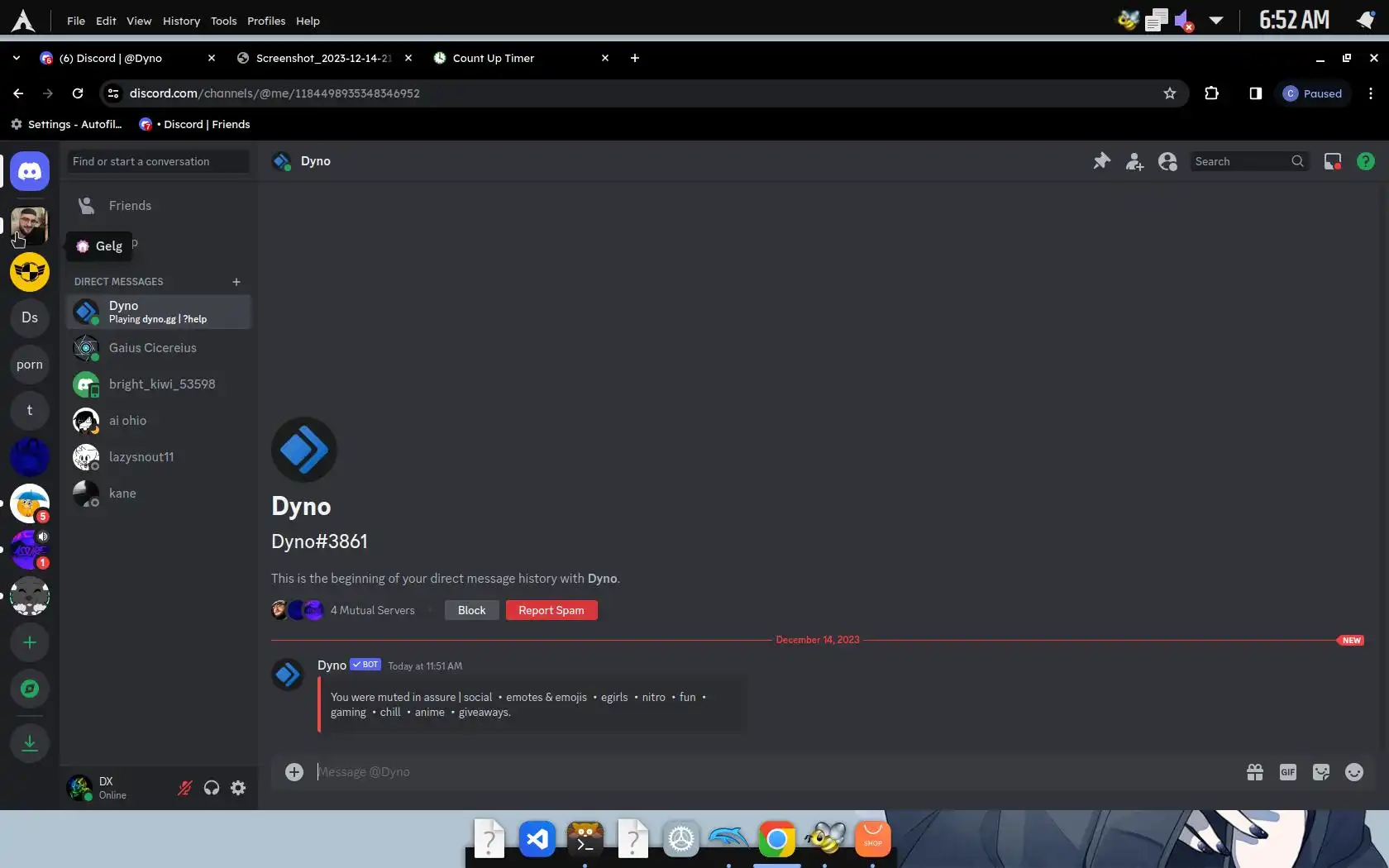Reload the Discord page
The image size is (1389, 868).
pyautogui.click(x=78, y=93)
